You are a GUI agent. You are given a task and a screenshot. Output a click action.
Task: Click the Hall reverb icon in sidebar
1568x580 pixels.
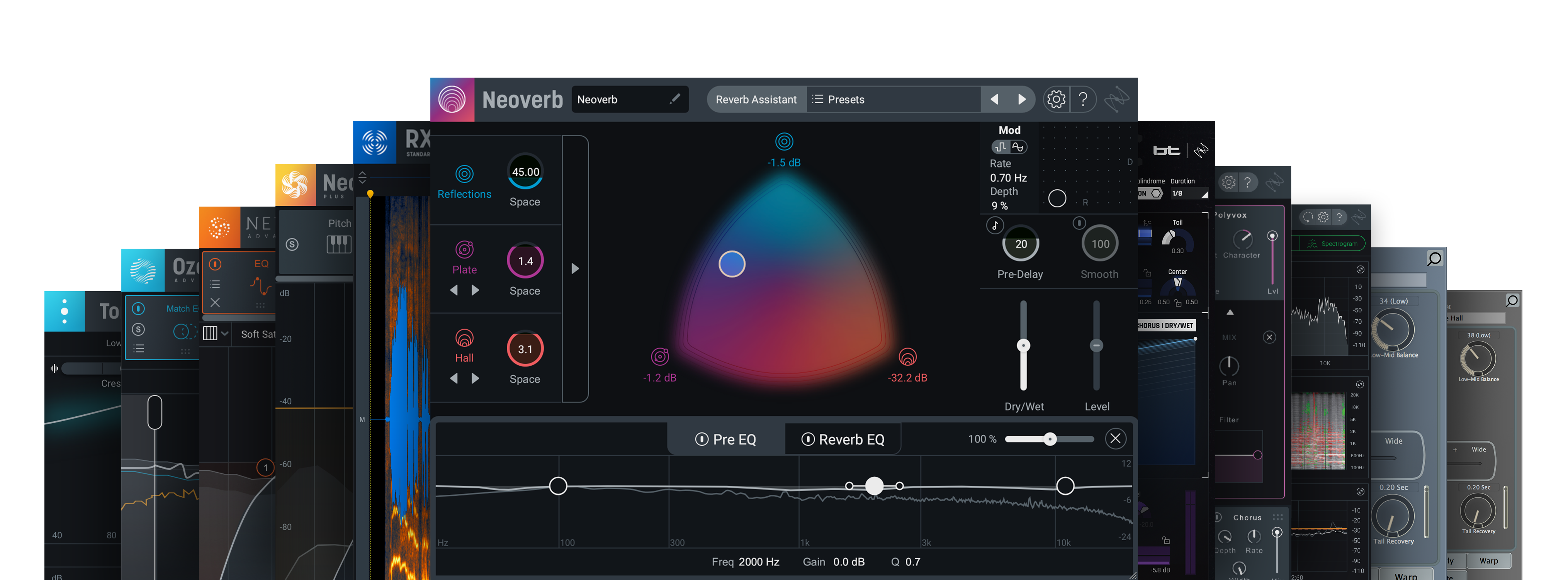coord(464,338)
